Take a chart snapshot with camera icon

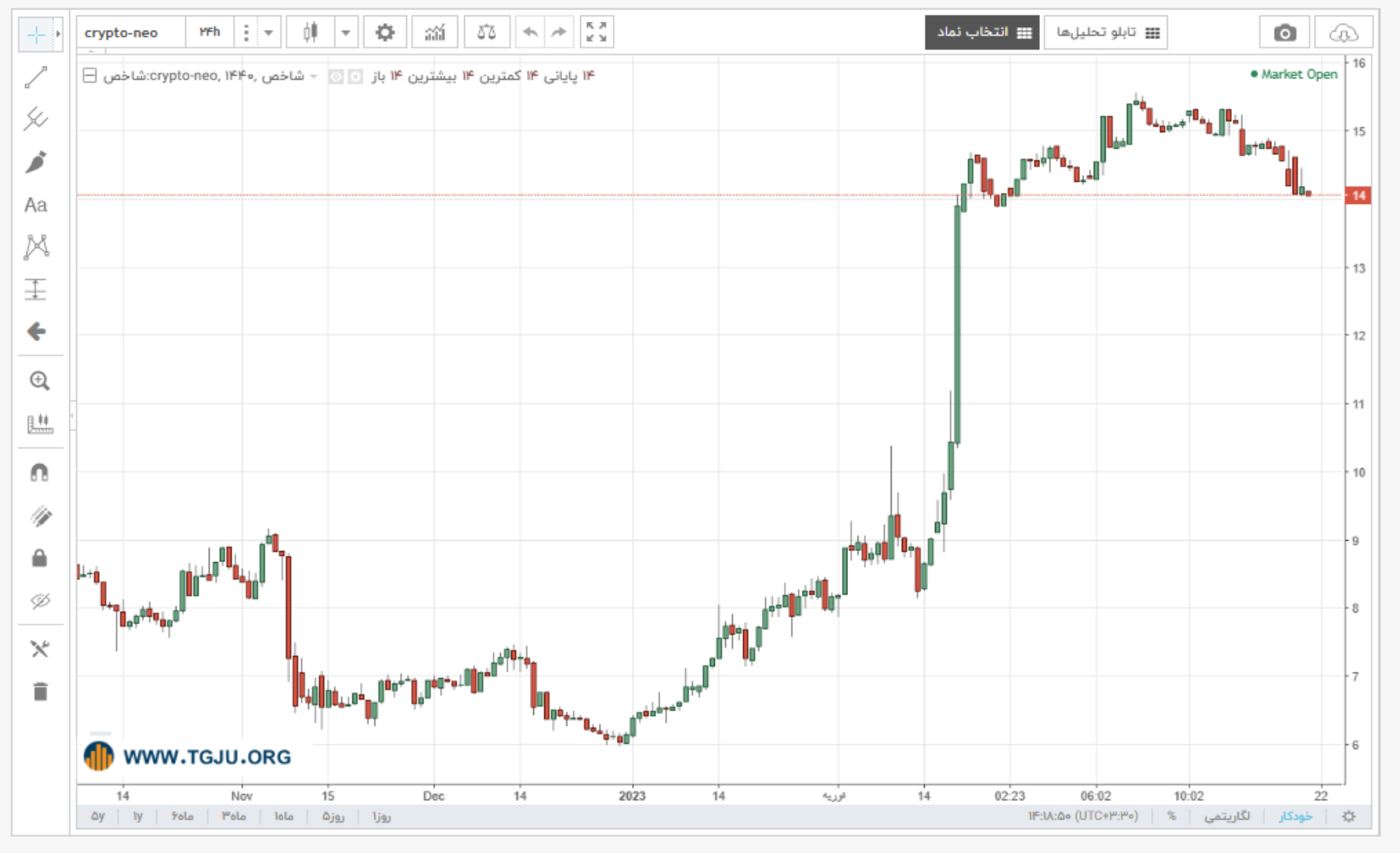pos(1285,32)
